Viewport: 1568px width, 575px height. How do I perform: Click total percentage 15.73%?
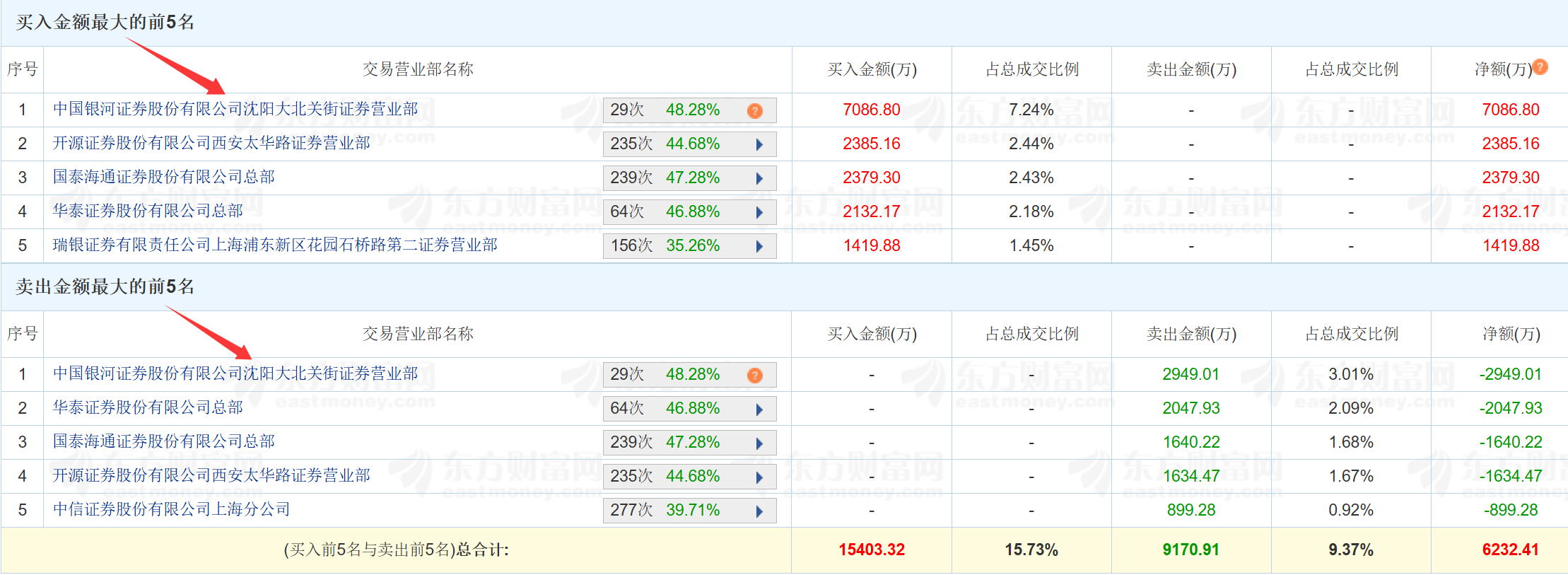1031,550
